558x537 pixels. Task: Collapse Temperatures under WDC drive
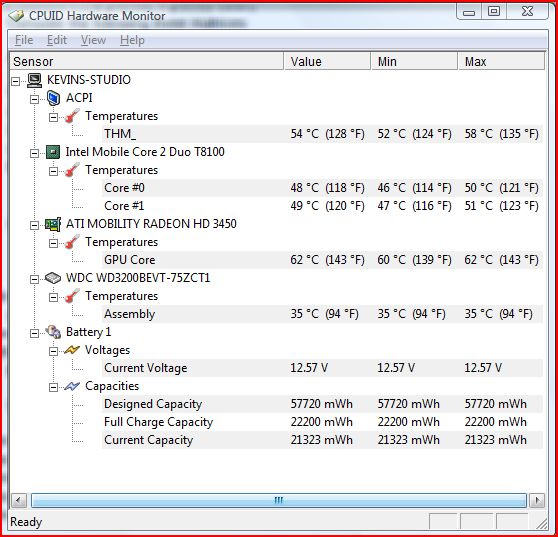tap(53, 298)
